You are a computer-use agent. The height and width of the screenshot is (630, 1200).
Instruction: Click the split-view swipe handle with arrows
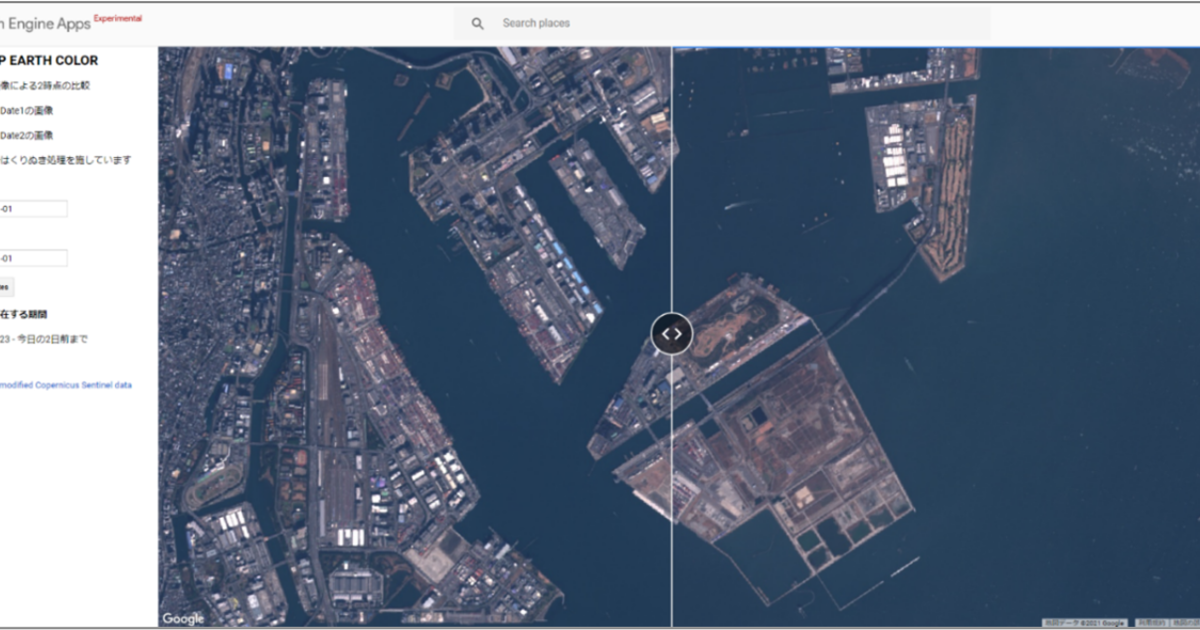click(x=672, y=334)
